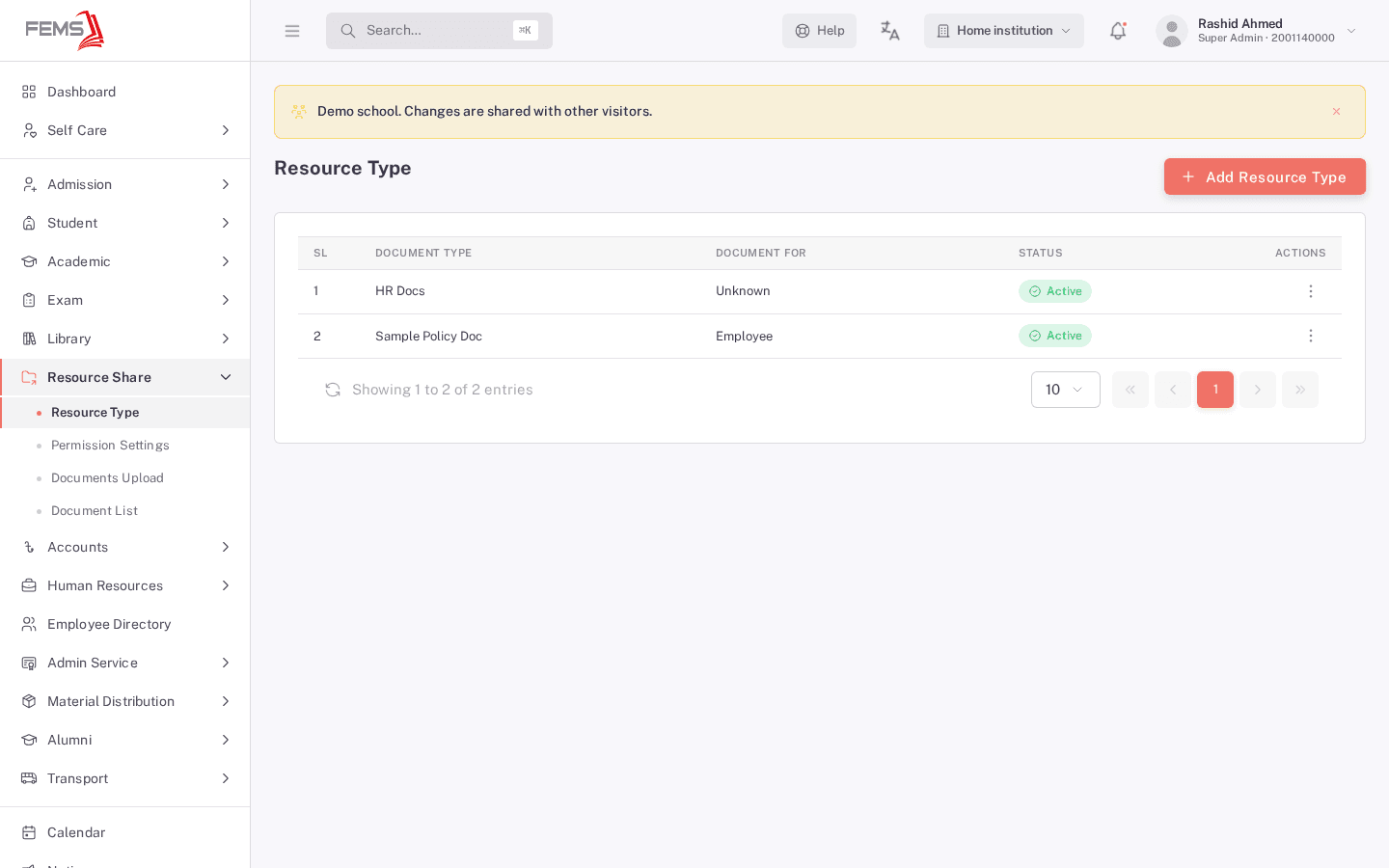
Task: Go to last page of results
Action: point(1300,390)
